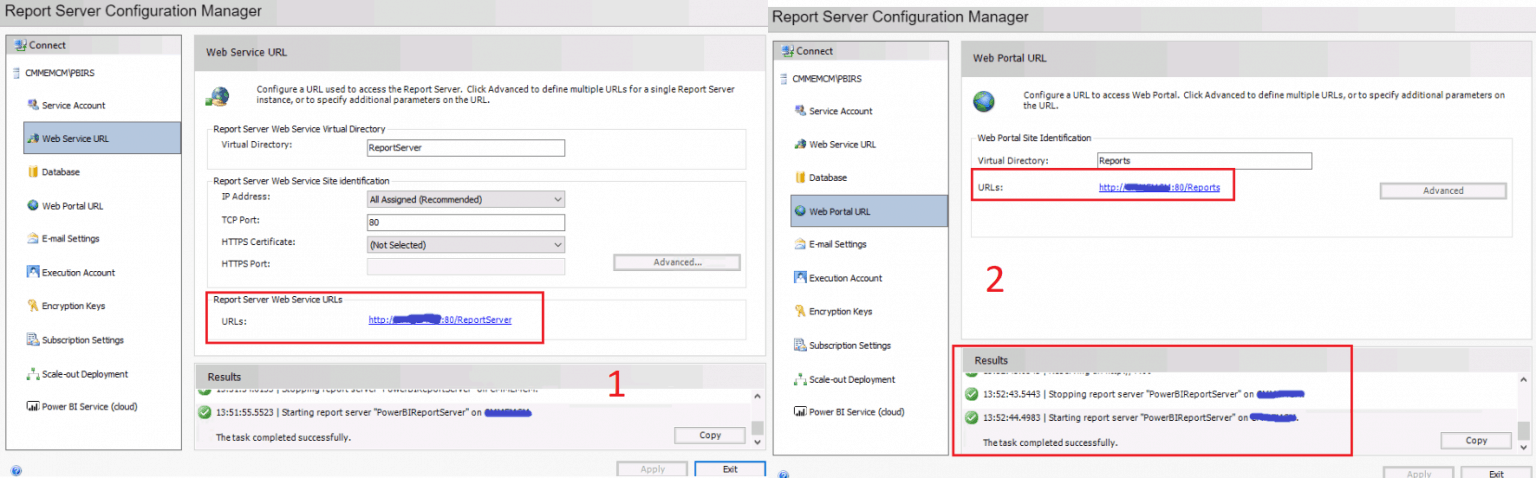Open Subscription Settings icon in right window
1536x478 pixels.
point(800,345)
